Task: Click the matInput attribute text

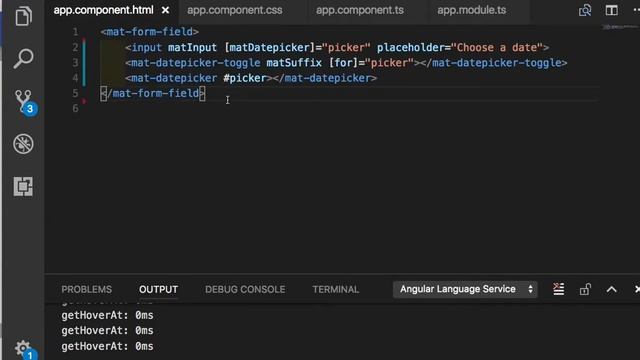Action: (192, 47)
